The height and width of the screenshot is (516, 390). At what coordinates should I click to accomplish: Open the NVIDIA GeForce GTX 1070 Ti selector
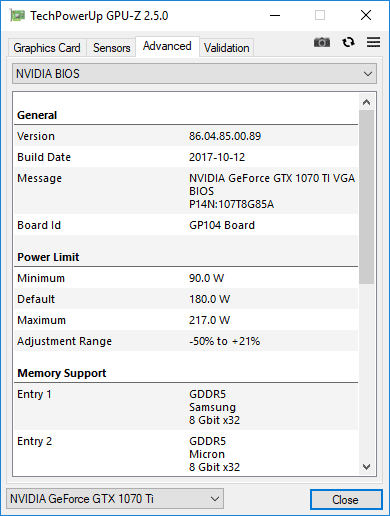click(x=115, y=499)
